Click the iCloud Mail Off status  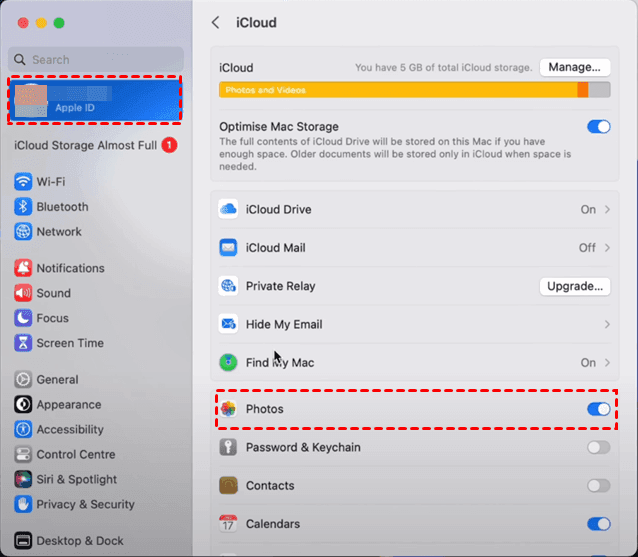[587, 248]
